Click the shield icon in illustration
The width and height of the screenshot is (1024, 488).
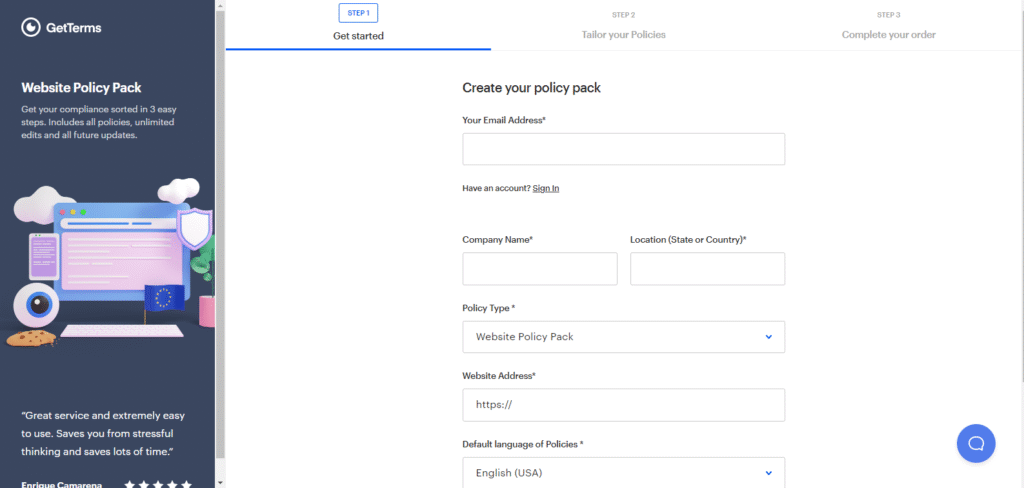click(194, 229)
